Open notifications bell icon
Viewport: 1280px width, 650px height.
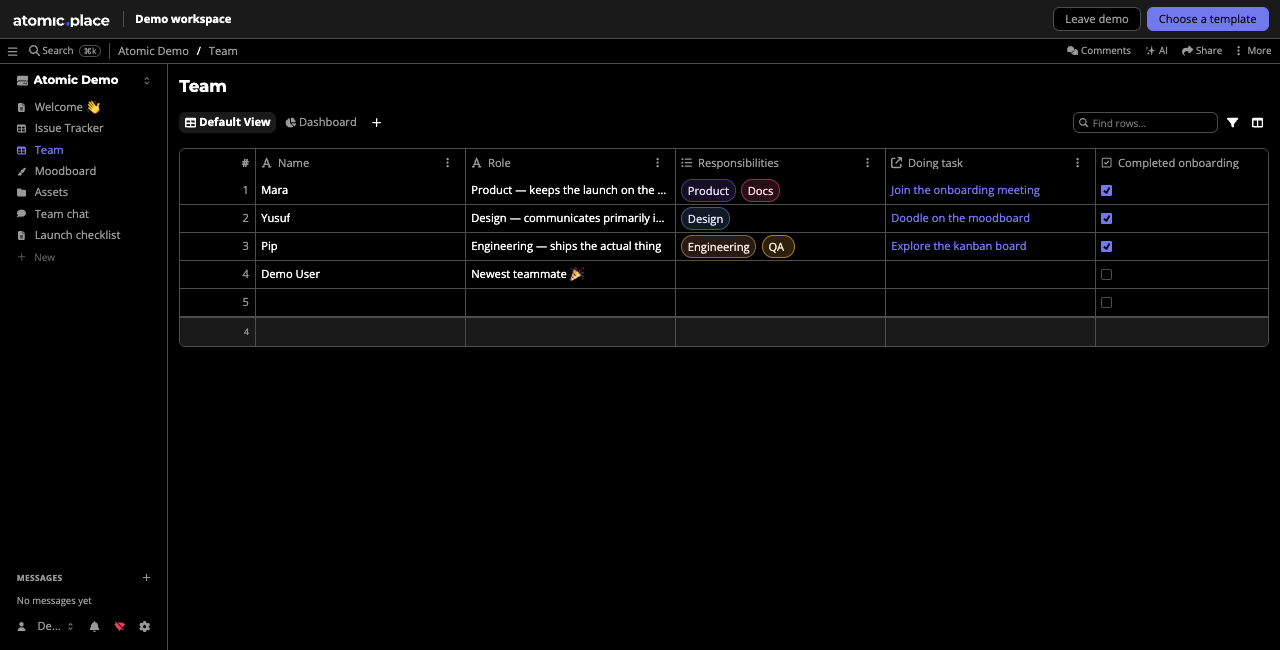point(95,626)
